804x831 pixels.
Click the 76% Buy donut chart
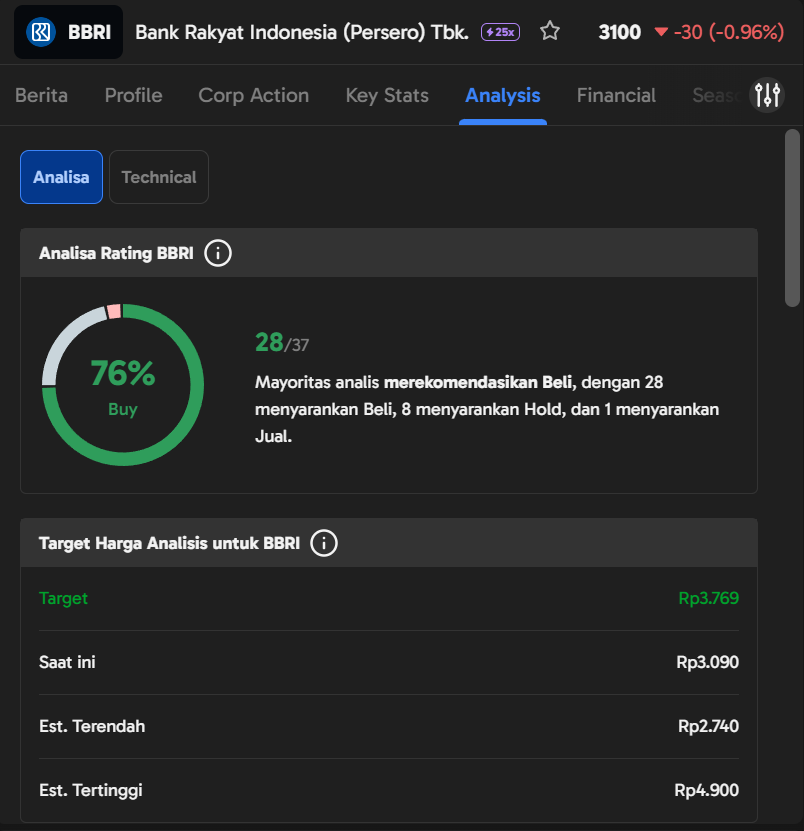point(123,385)
